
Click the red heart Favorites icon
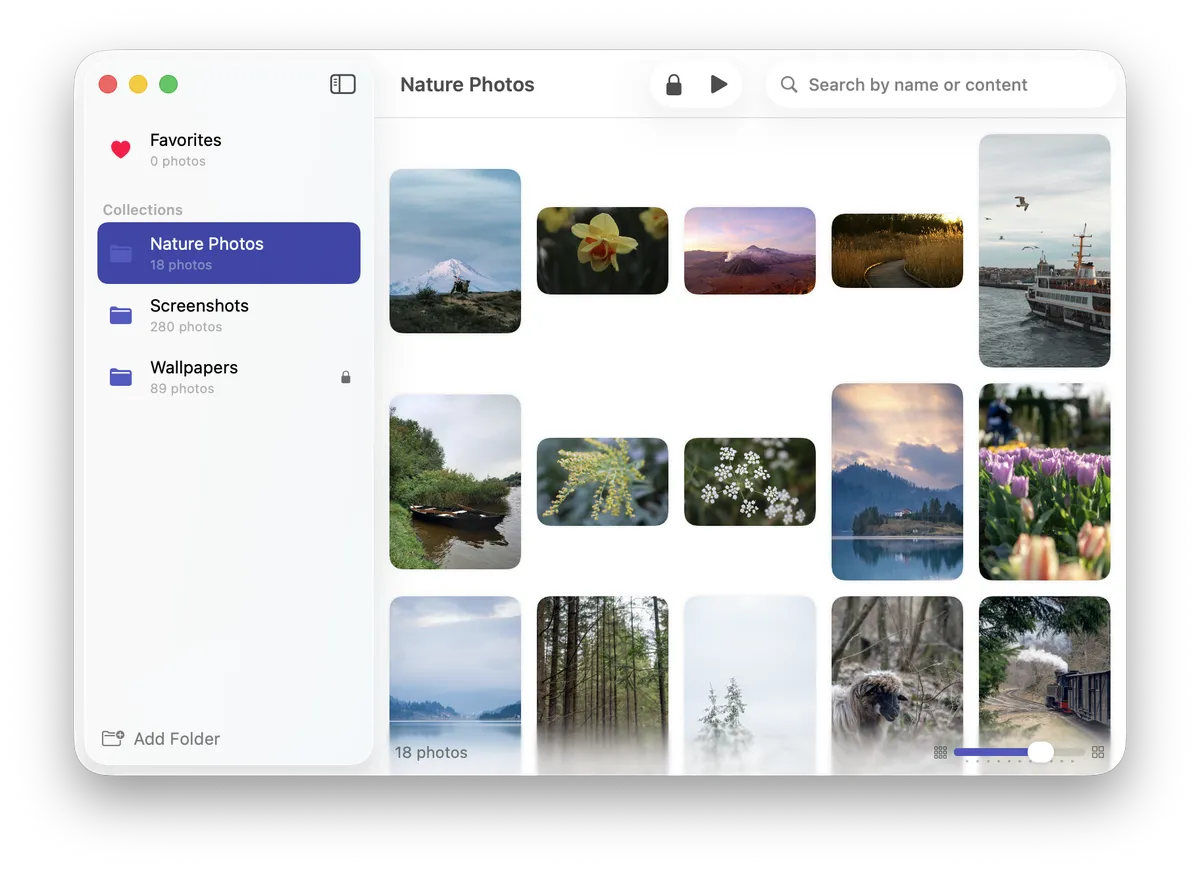121,149
